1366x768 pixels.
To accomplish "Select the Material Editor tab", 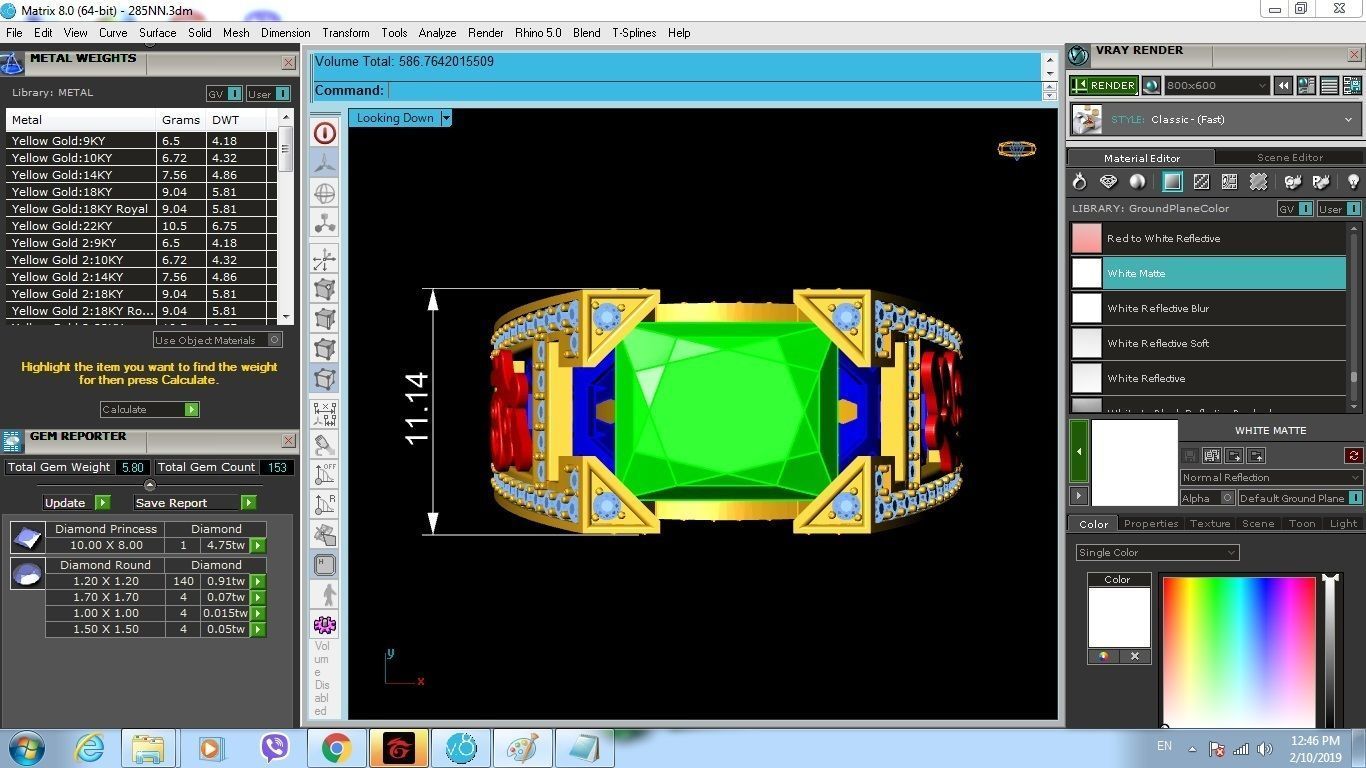I will pyautogui.click(x=1142, y=157).
